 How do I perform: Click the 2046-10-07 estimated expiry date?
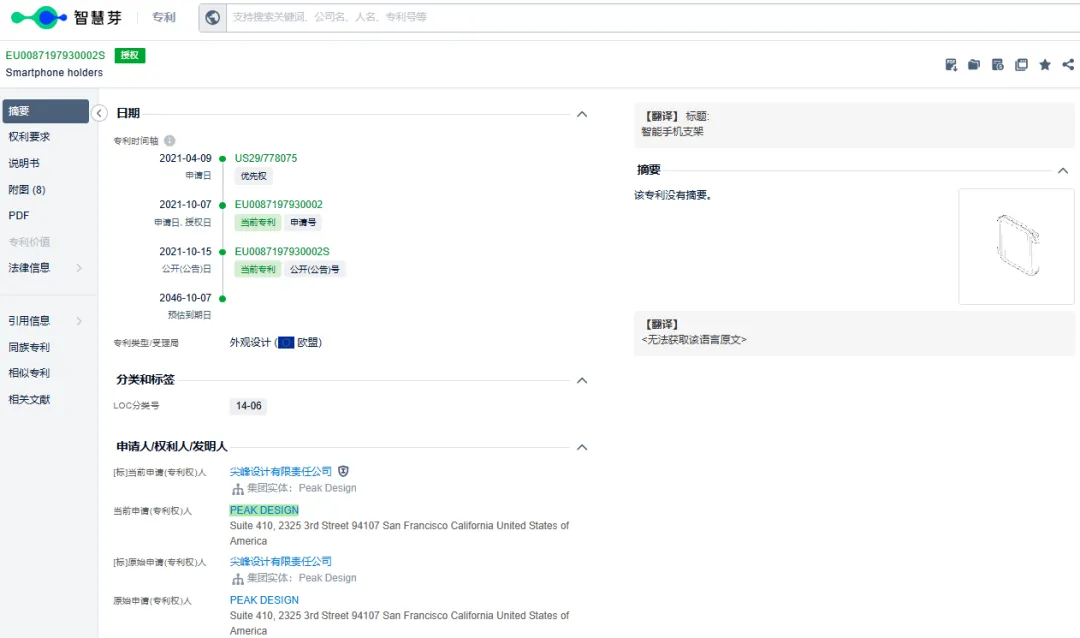(x=185, y=298)
